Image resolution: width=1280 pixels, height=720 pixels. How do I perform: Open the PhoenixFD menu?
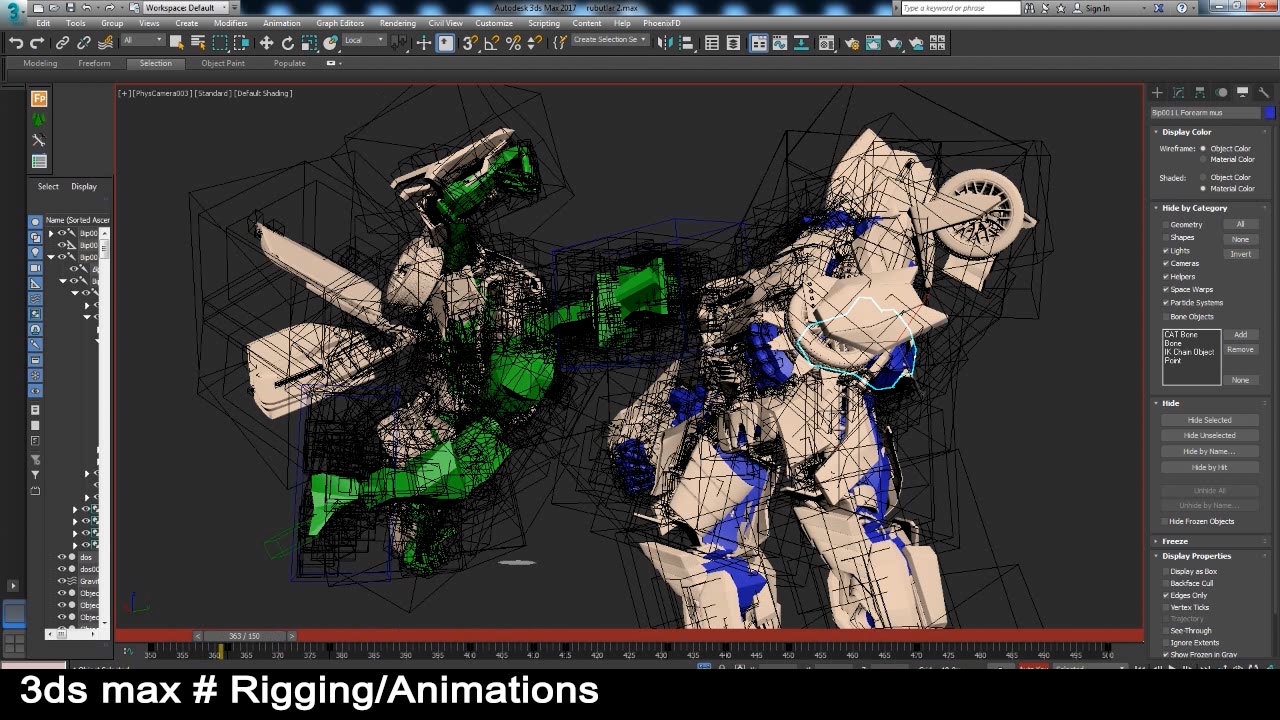pyautogui.click(x=662, y=23)
